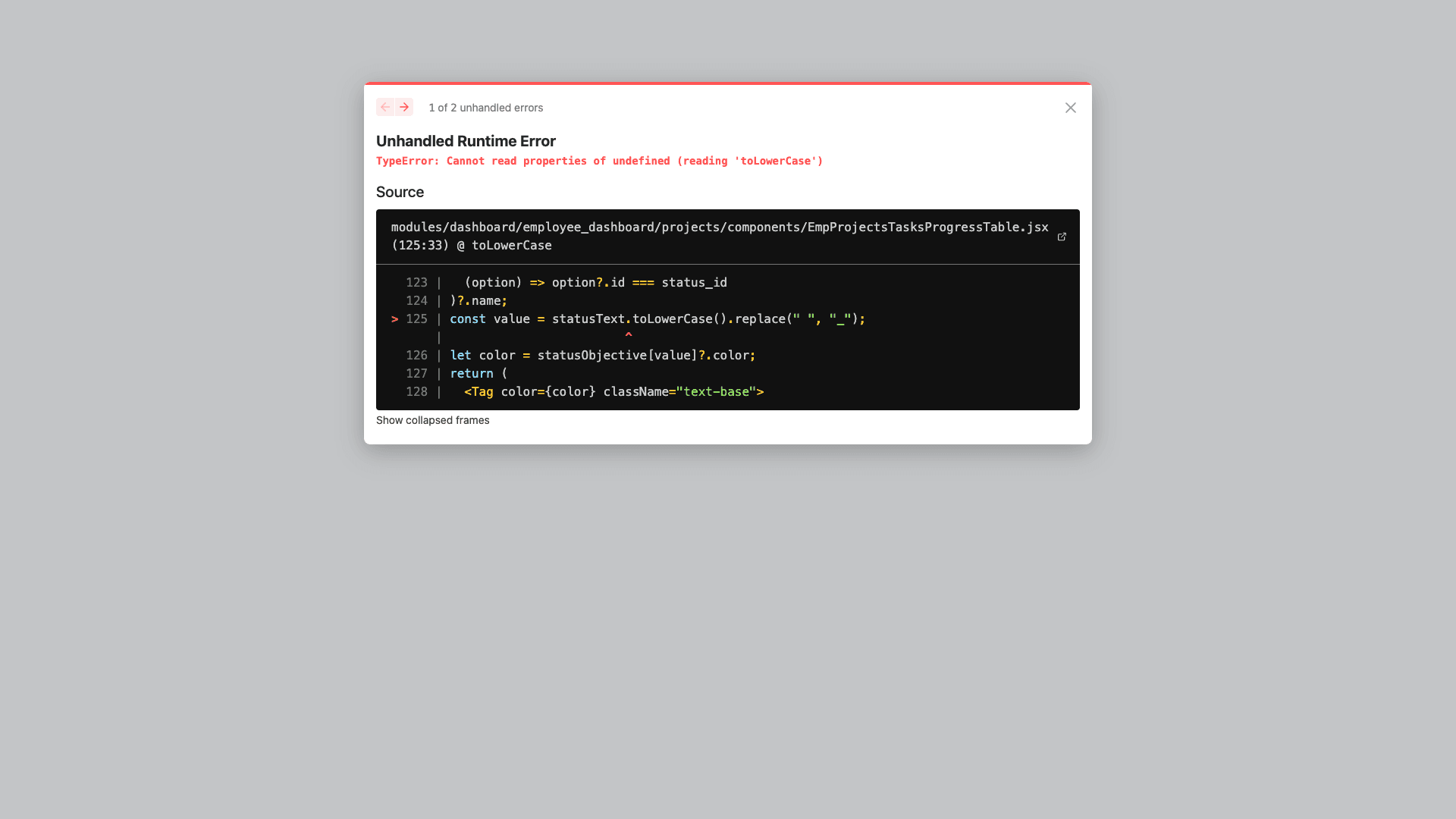Viewport: 1456px width, 819px height.
Task: Click the 'Unhandled Runtime Error' heading
Action: (x=466, y=141)
